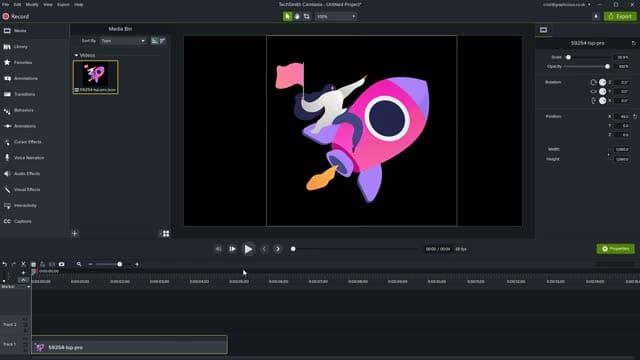The image size is (640, 360).
Task: Click the preview playhead scrubber handle
Action: coord(293,249)
